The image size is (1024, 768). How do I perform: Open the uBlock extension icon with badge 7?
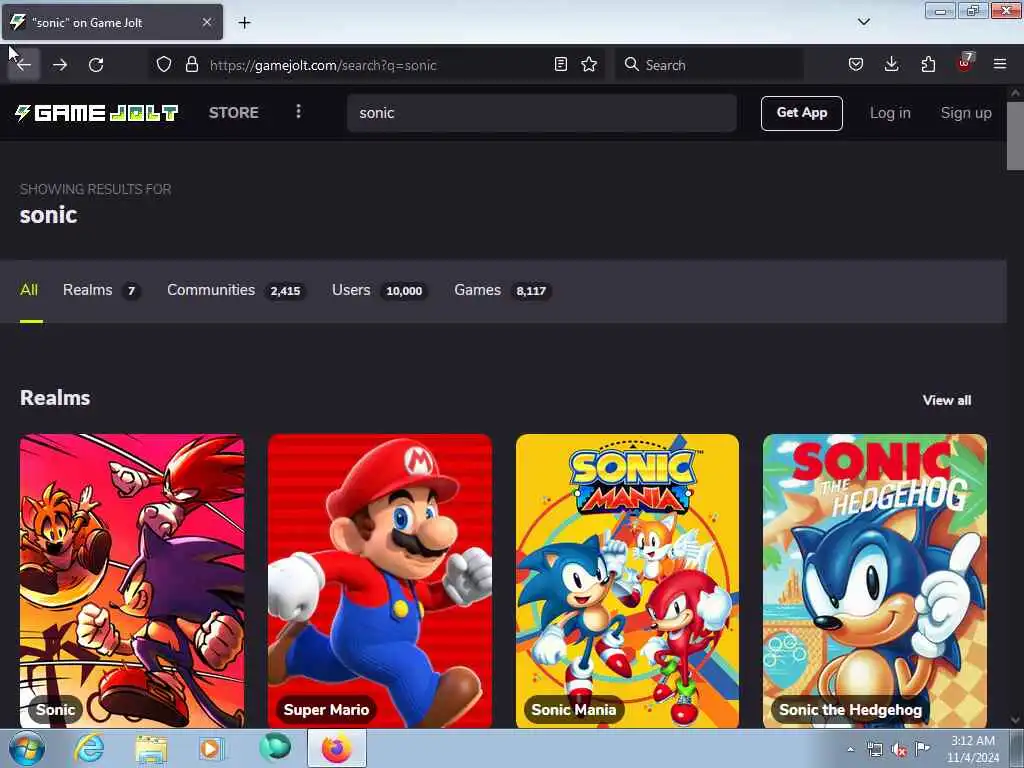pyautogui.click(x=965, y=63)
